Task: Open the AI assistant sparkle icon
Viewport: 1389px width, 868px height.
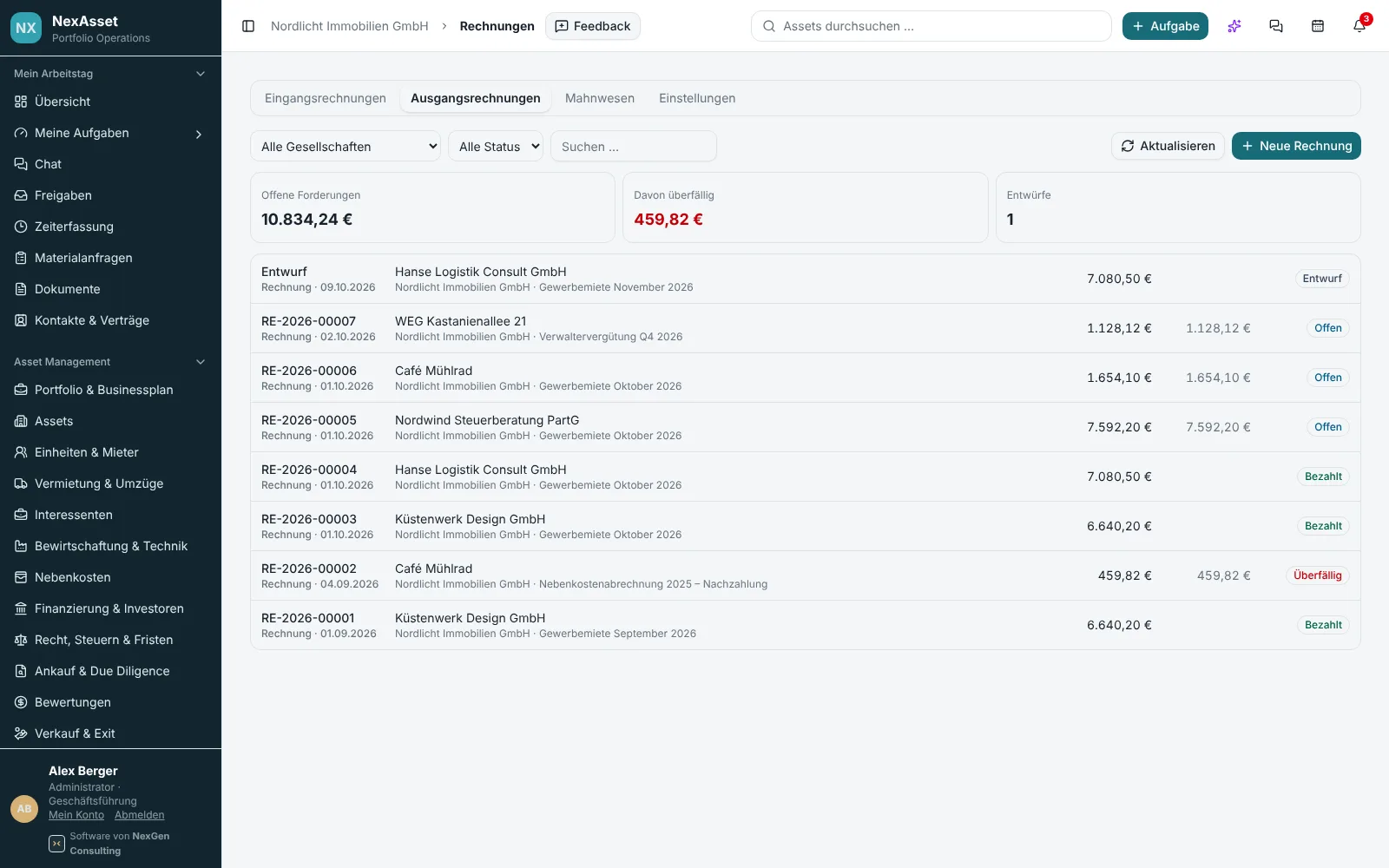Action: [x=1234, y=26]
